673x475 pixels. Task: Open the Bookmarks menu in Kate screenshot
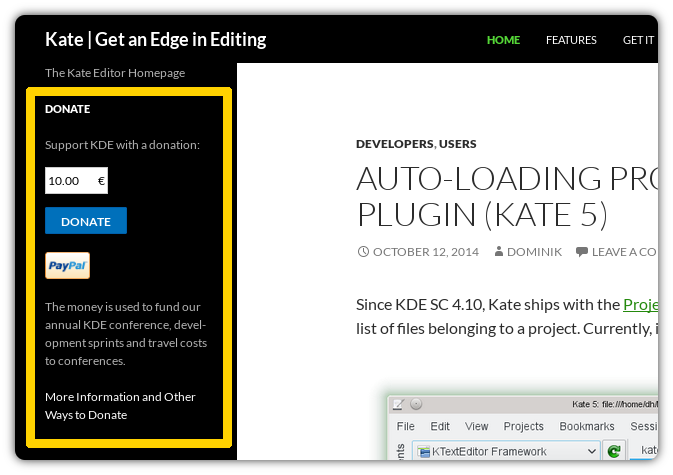(x=587, y=426)
